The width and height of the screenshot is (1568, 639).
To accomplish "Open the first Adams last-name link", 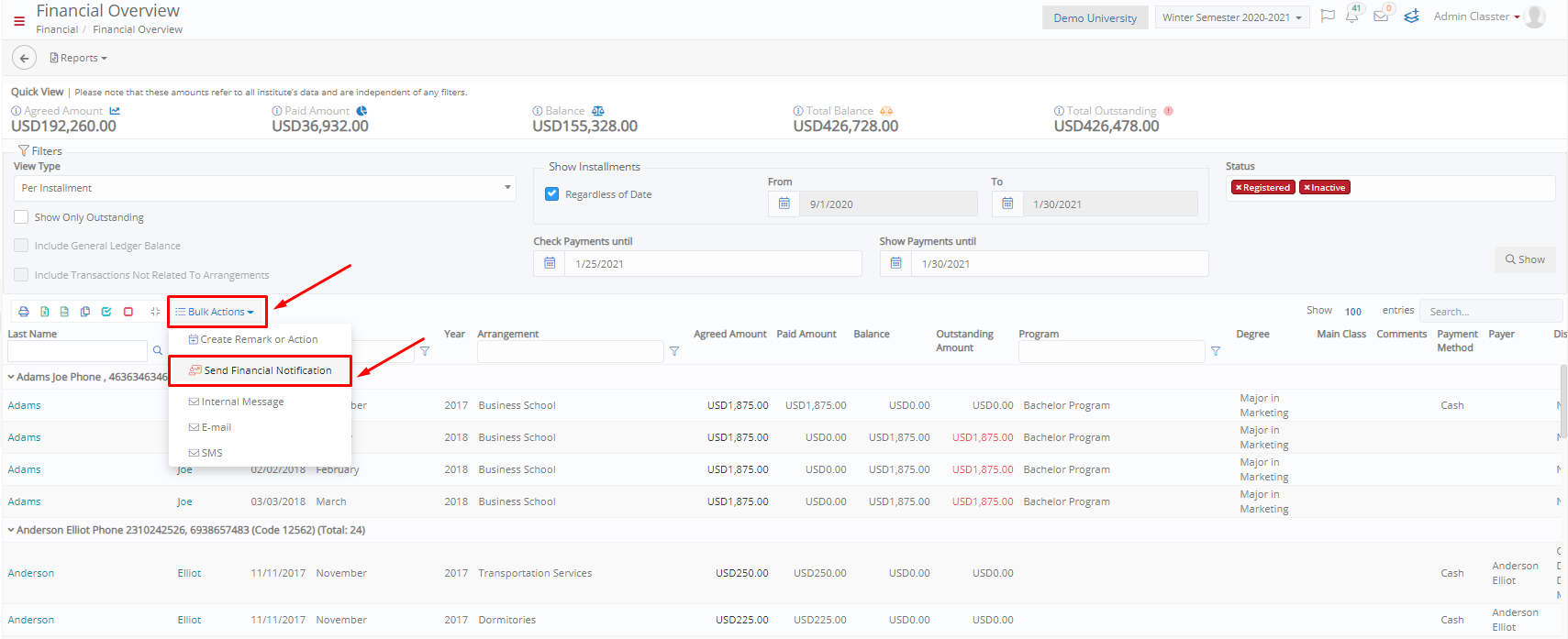I will pyautogui.click(x=25, y=405).
